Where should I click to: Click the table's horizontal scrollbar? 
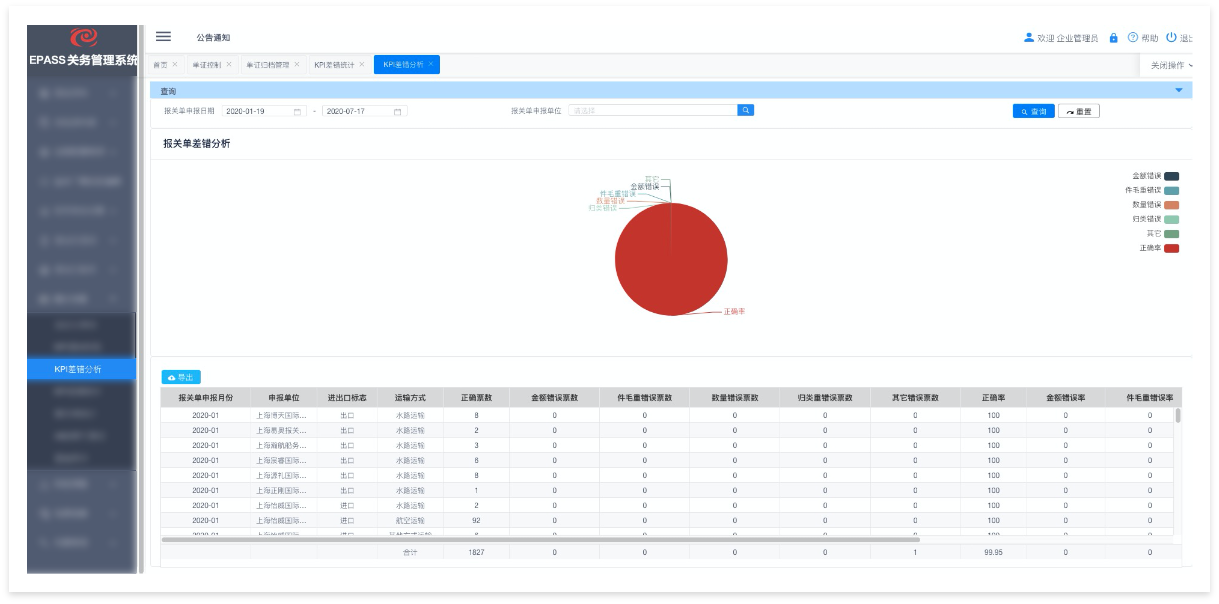tap(541, 539)
